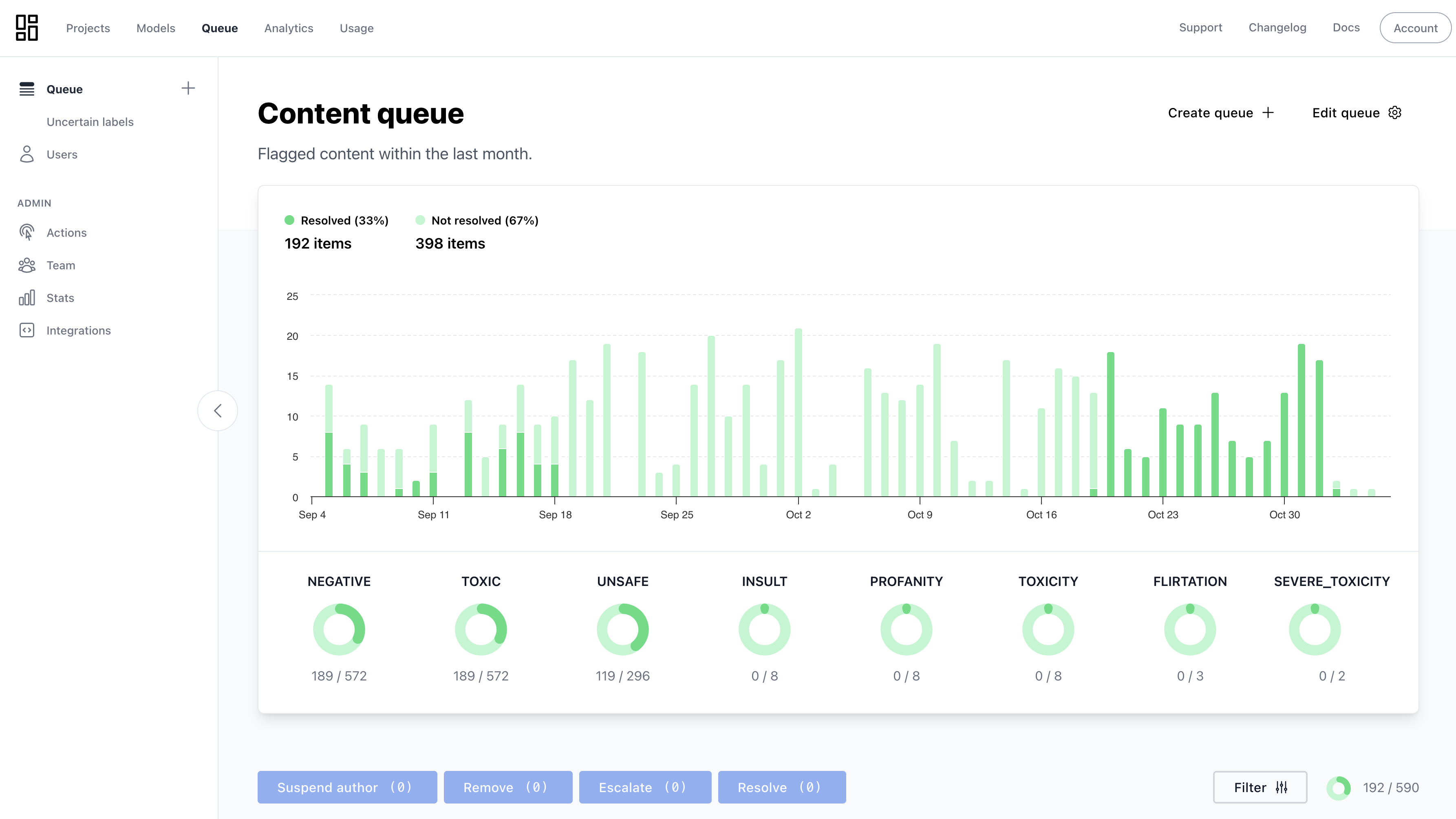The image size is (1456, 819).
Task: Click the Queue list icon in sidebar
Action: point(26,89)
